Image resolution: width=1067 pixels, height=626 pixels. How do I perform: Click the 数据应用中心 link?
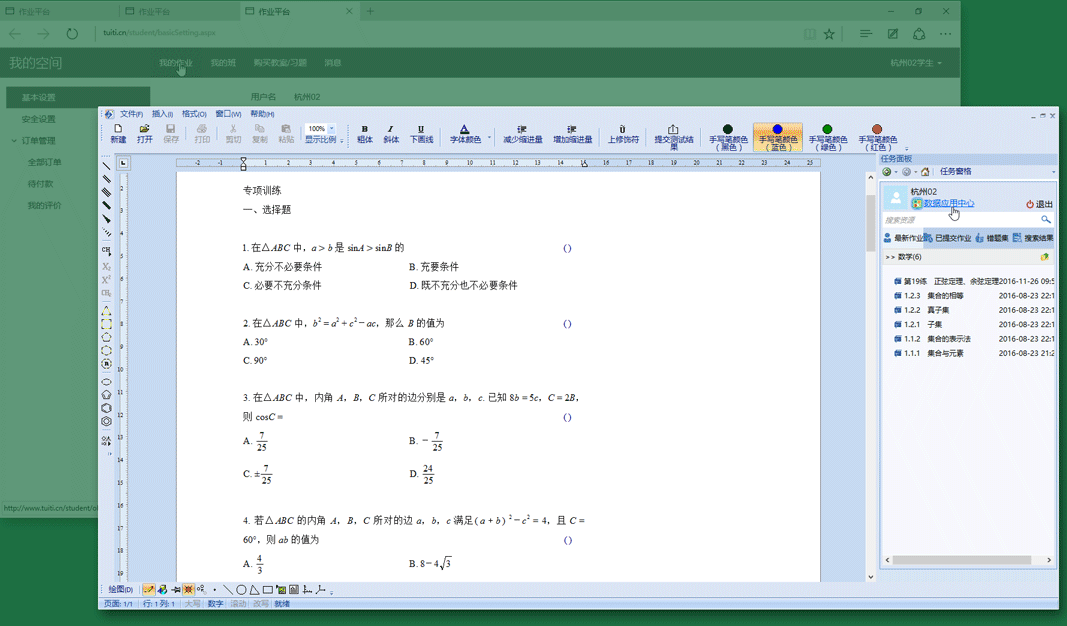(948, 204)
